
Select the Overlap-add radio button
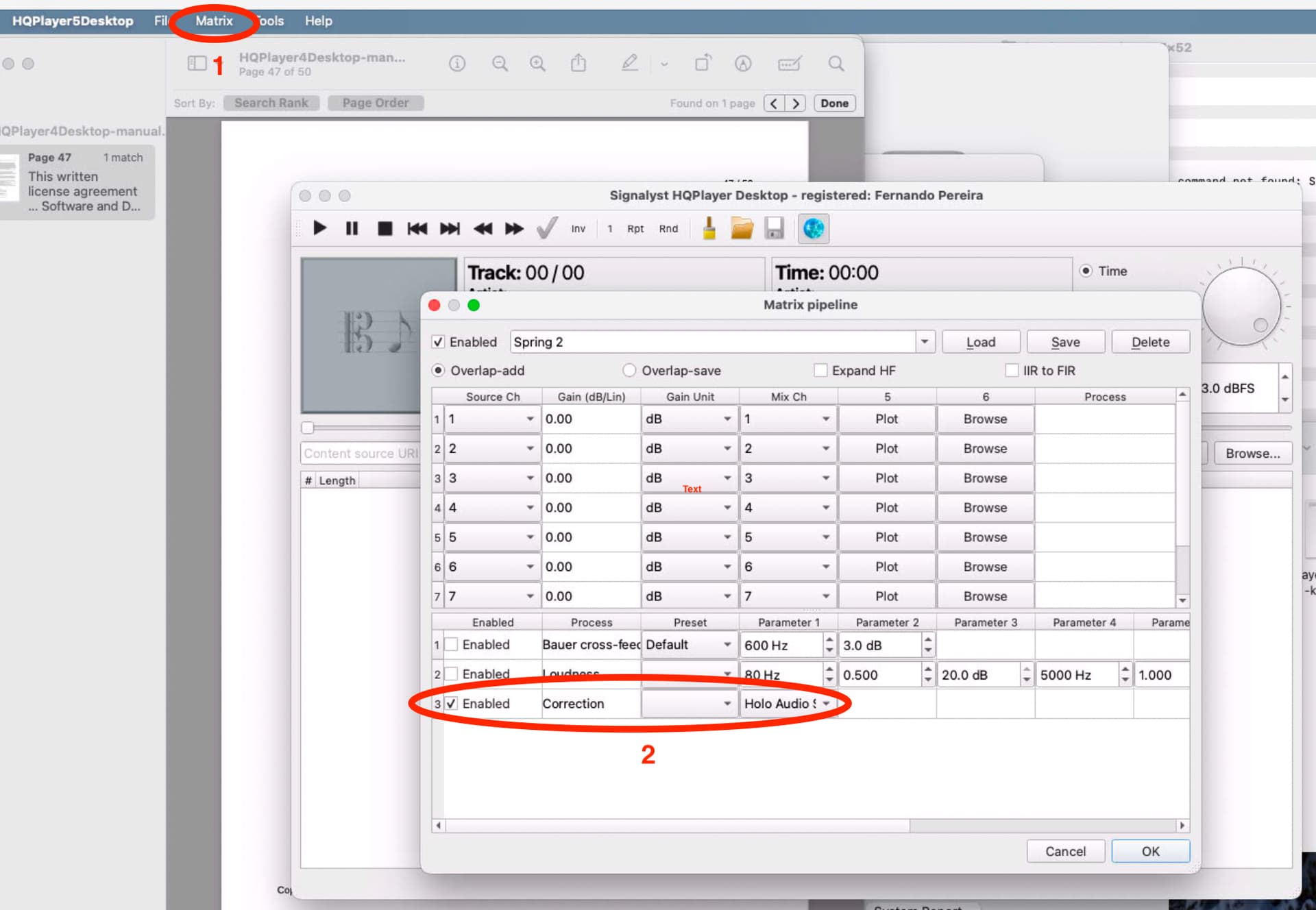tap(439, 370)
